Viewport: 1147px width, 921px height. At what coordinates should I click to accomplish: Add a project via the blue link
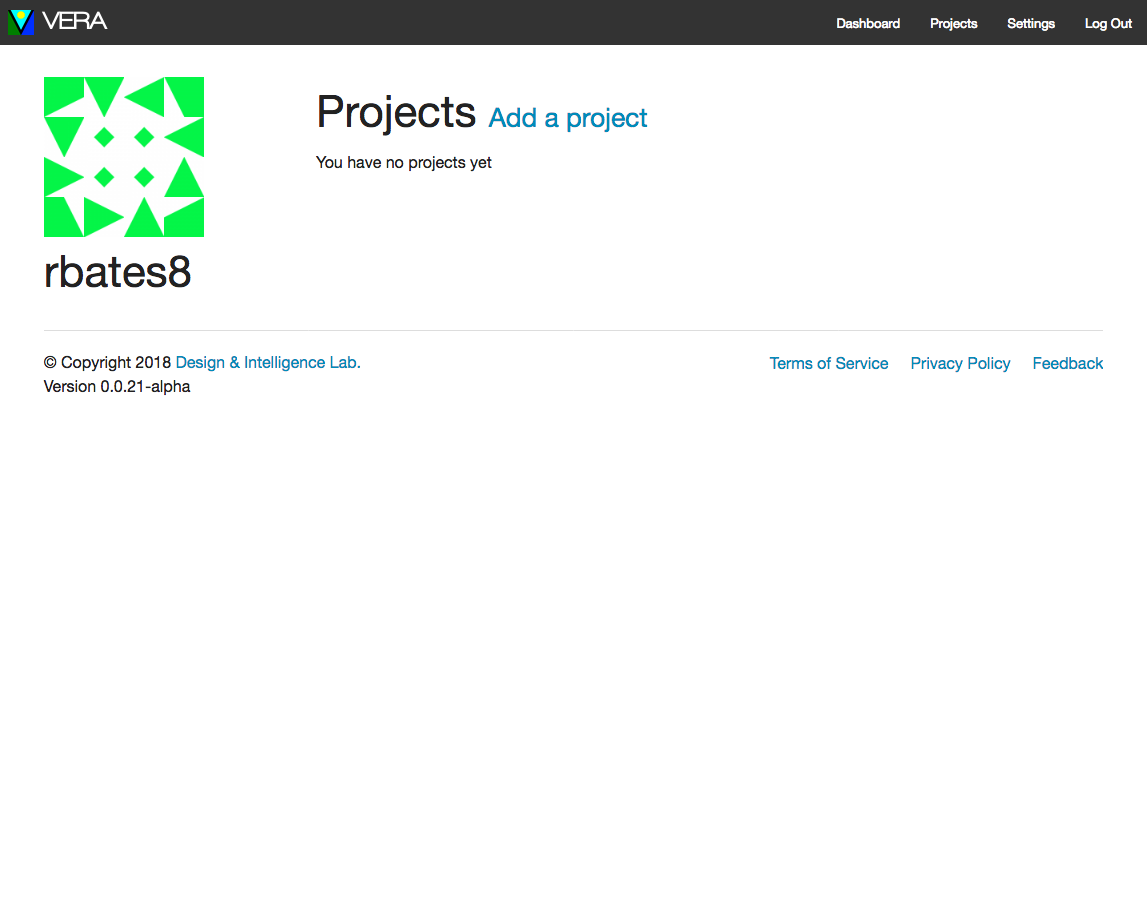click(568, 118)
